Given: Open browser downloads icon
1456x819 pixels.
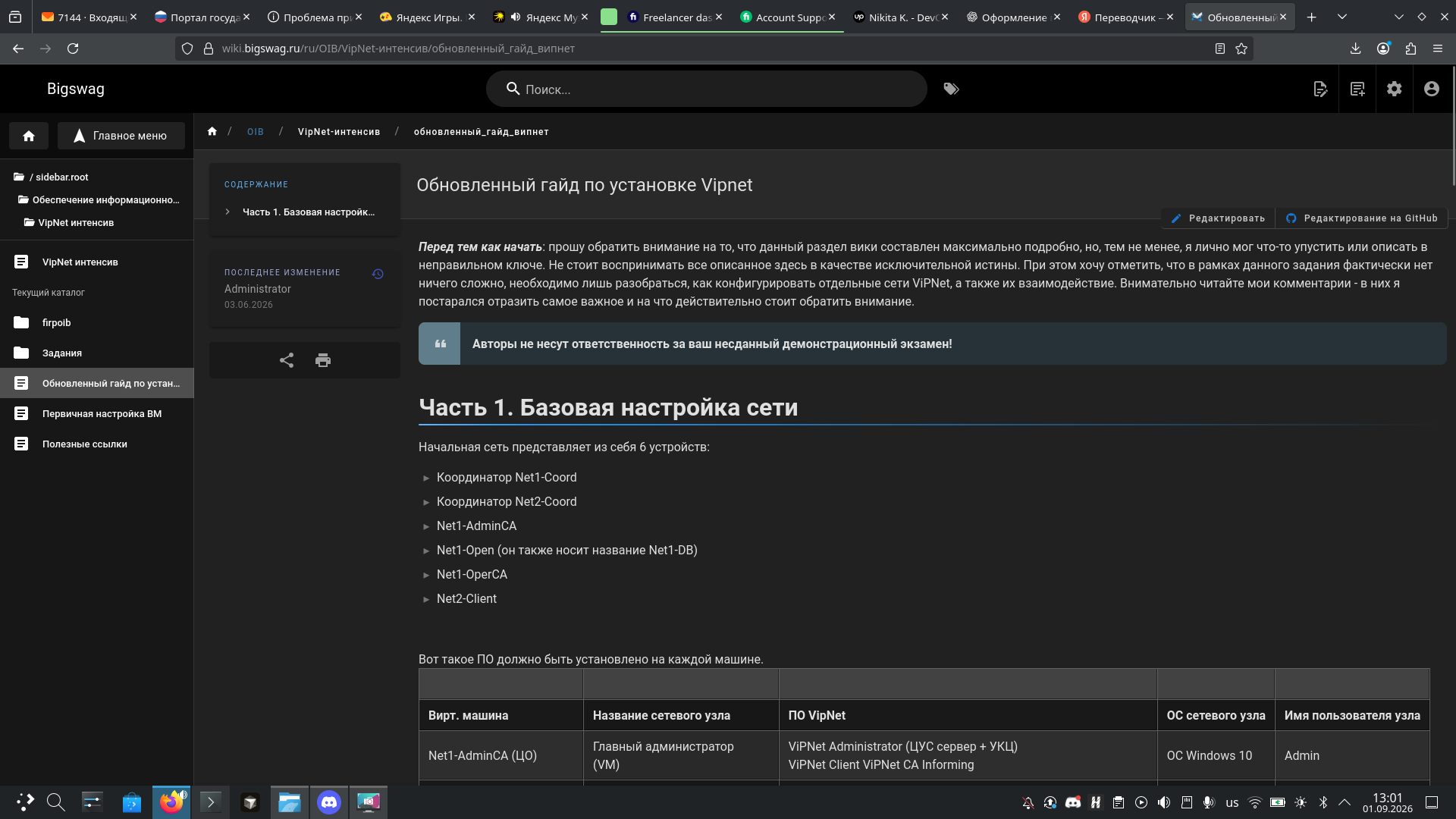Looking at the screenshot, I should 1355,49.
